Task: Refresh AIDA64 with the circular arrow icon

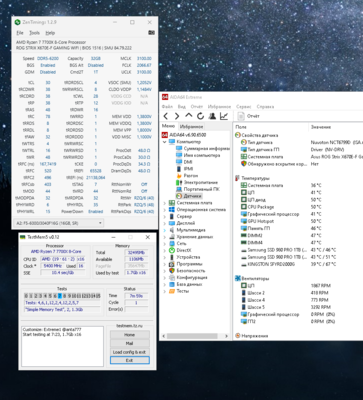Action: tap(200, 116)
